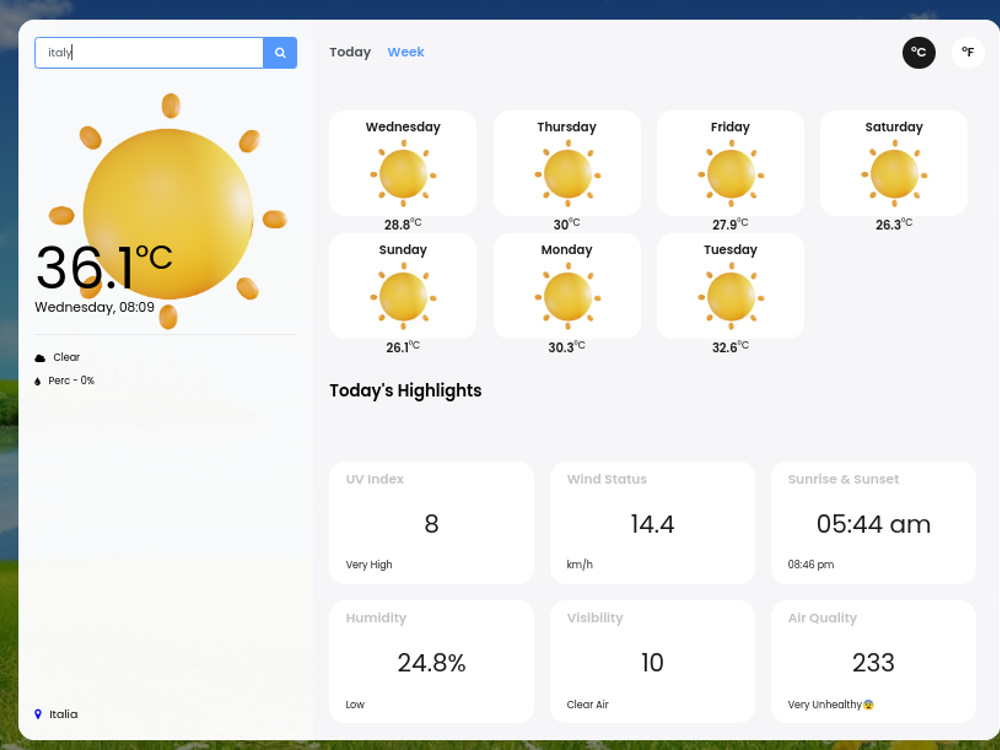Click the Clear Air visibility label
This screenshot has height=750, width=1000.
pos(588,705)
